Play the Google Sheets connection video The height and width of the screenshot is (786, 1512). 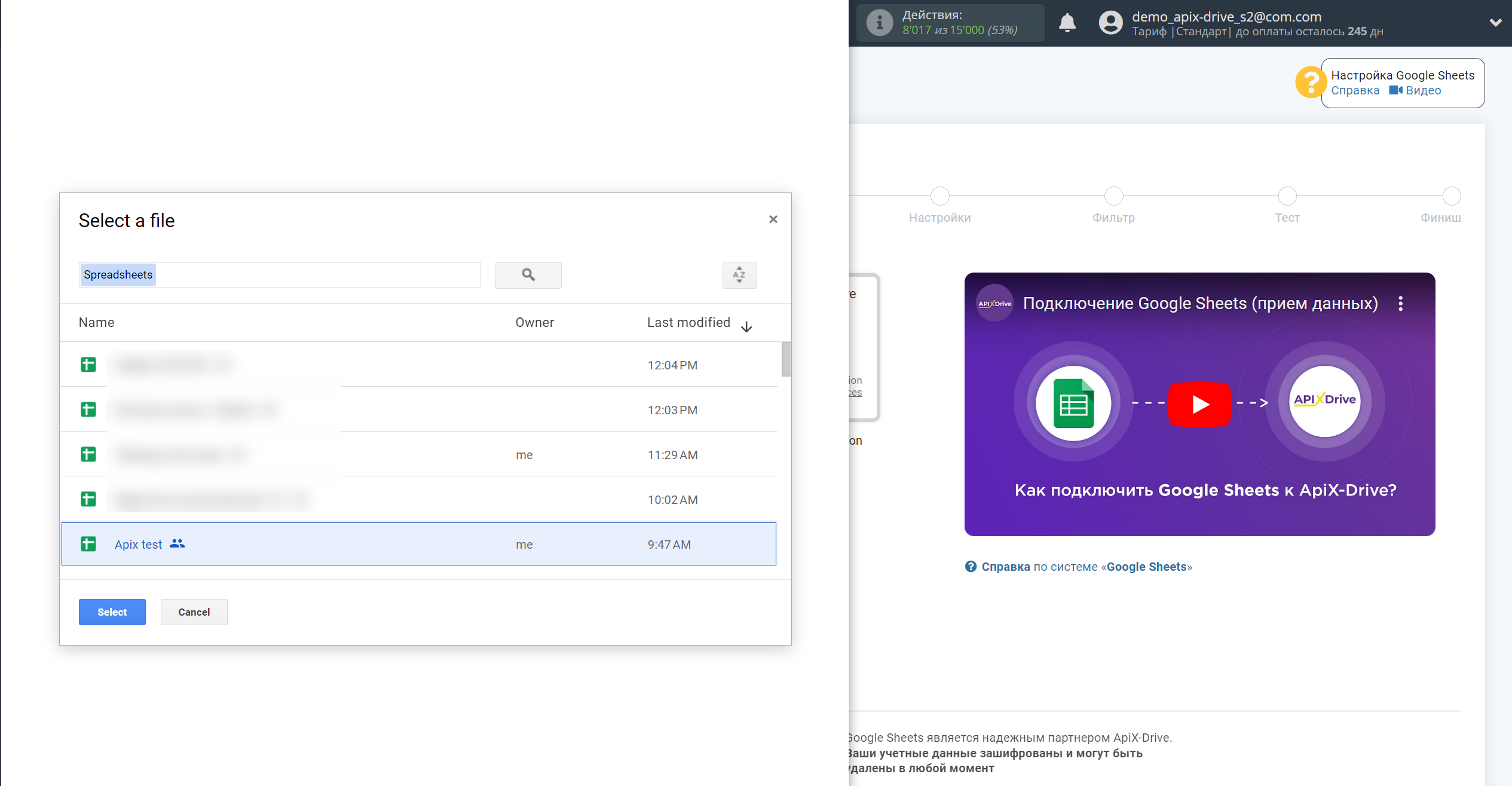click(x=1199, y=404)
